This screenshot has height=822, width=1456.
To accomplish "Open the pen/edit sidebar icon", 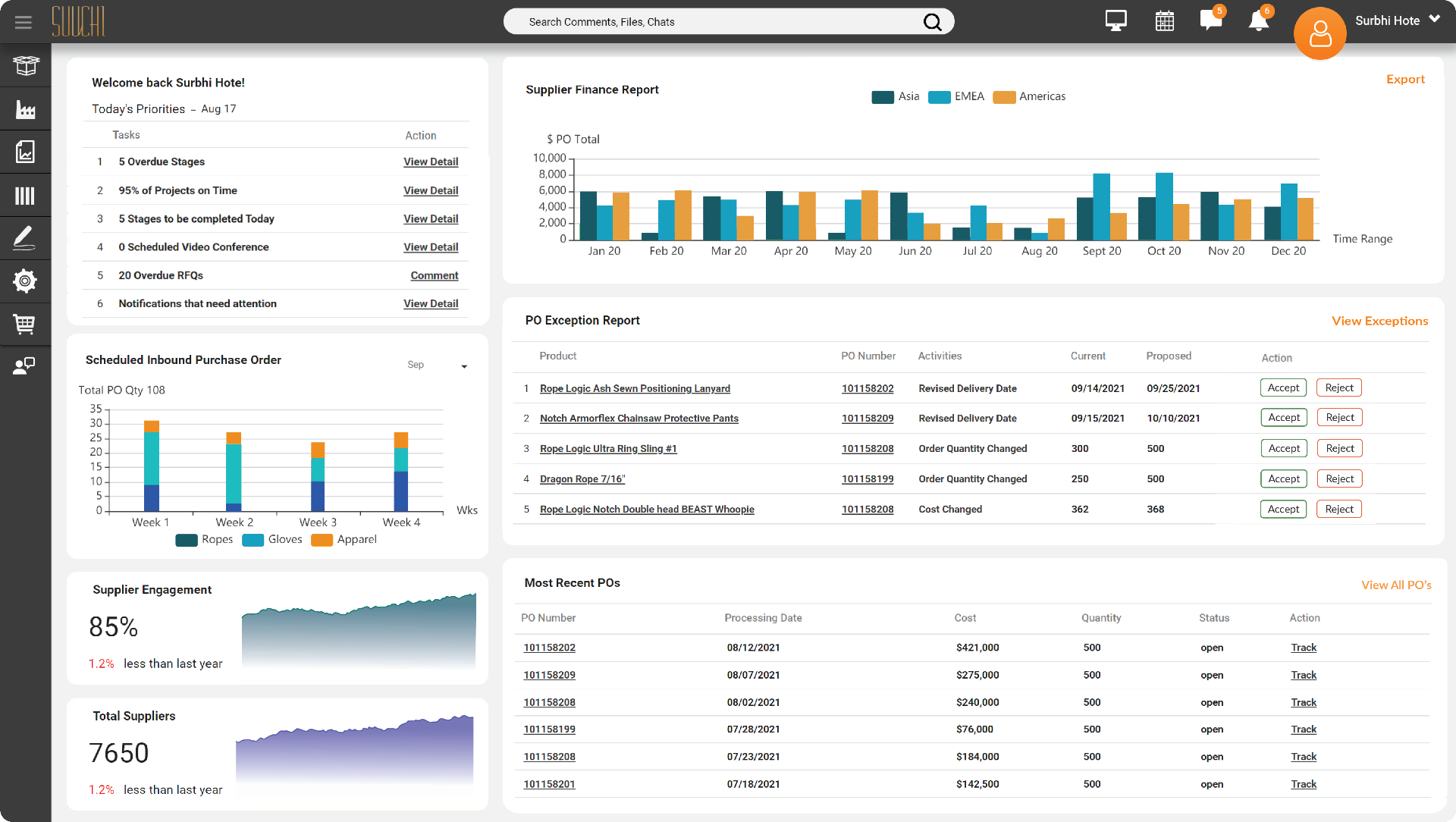I will [25, 238].
